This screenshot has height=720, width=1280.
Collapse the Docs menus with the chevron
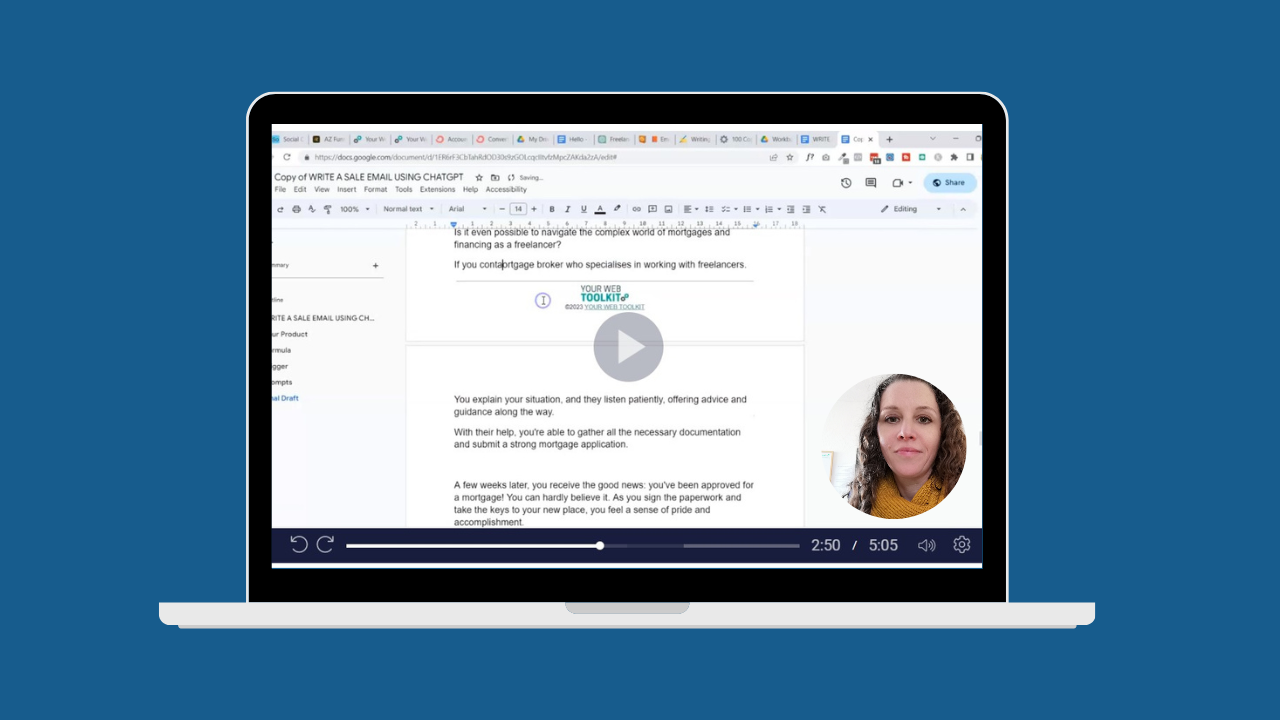(963, 209)
